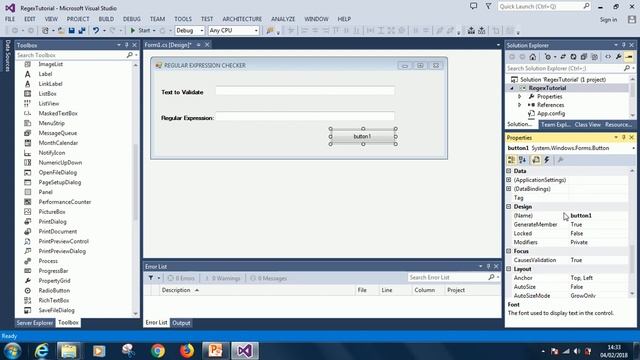Open the TOOLS menu
This screenshot has width=640, height=360.
pyautogui.click(x=183, y=19)
